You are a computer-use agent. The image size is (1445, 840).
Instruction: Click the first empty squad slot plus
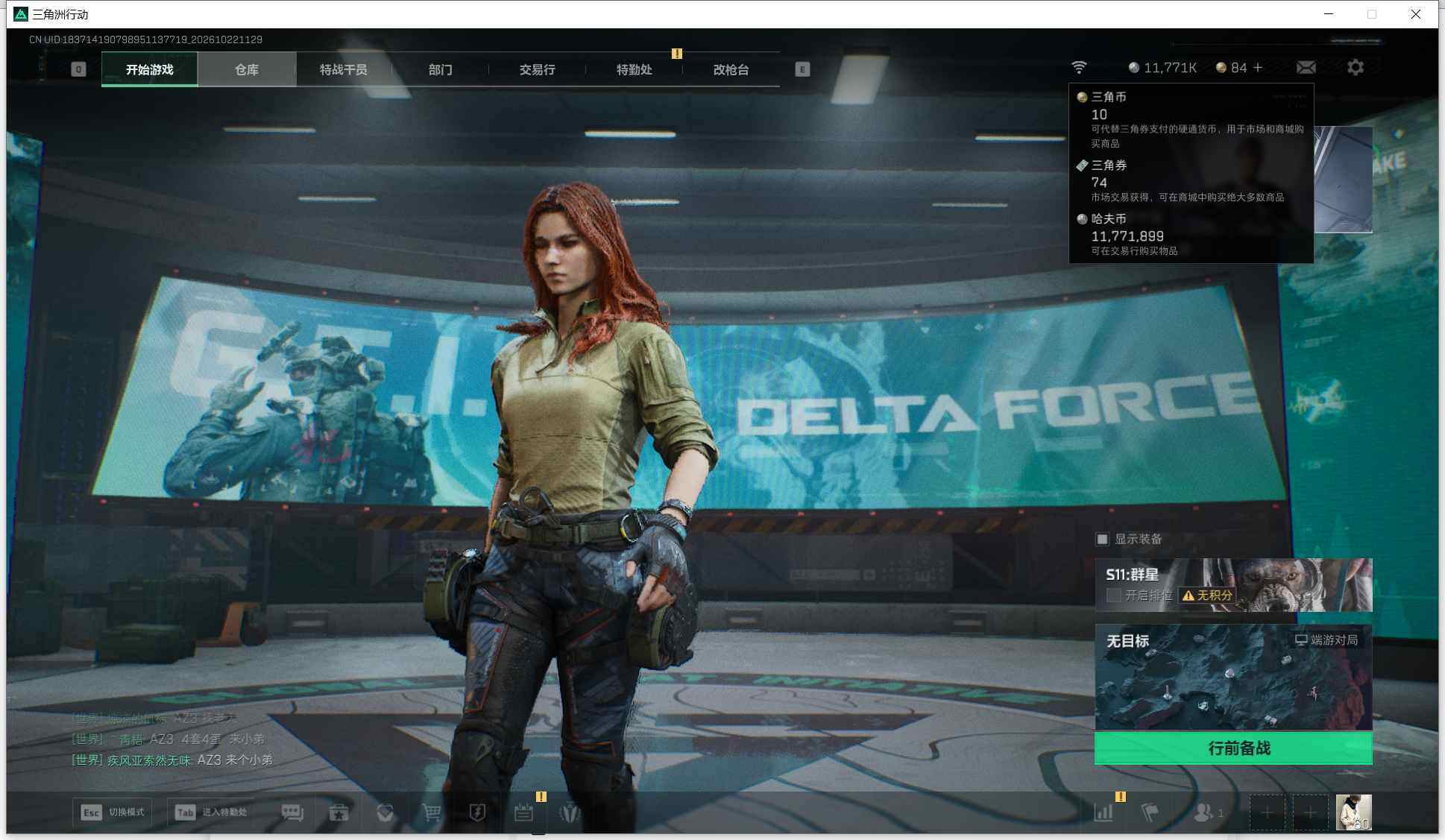pos(1267,812)
